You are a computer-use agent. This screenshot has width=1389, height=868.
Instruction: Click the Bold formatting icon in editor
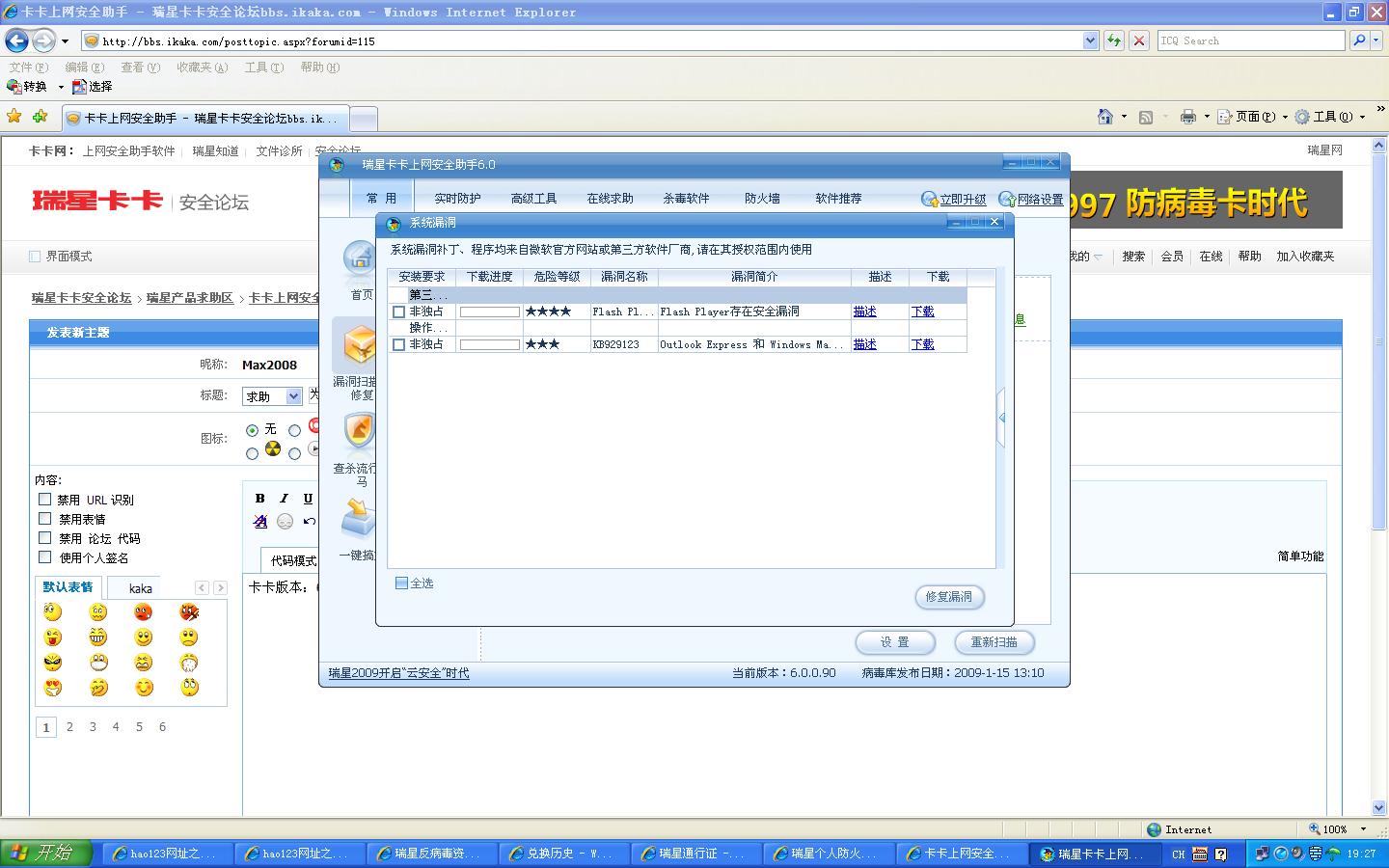click(259, 499)
